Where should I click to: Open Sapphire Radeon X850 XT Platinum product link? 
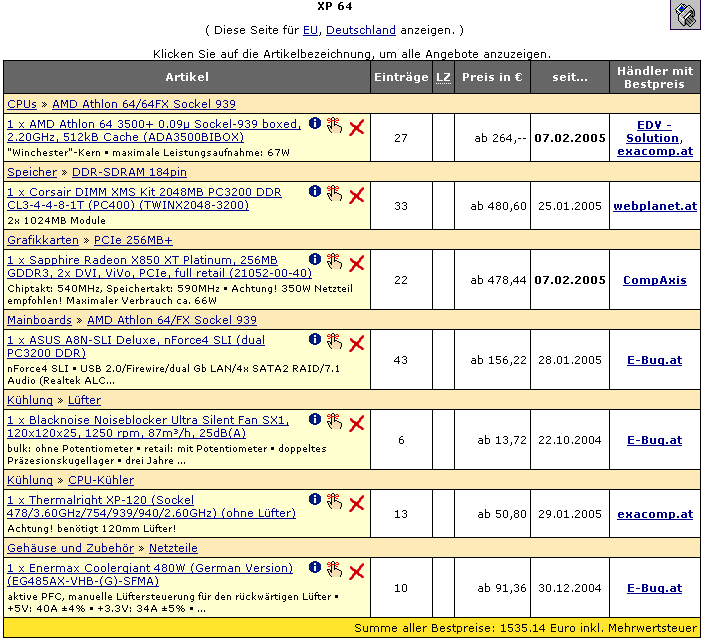pos(159,266)
